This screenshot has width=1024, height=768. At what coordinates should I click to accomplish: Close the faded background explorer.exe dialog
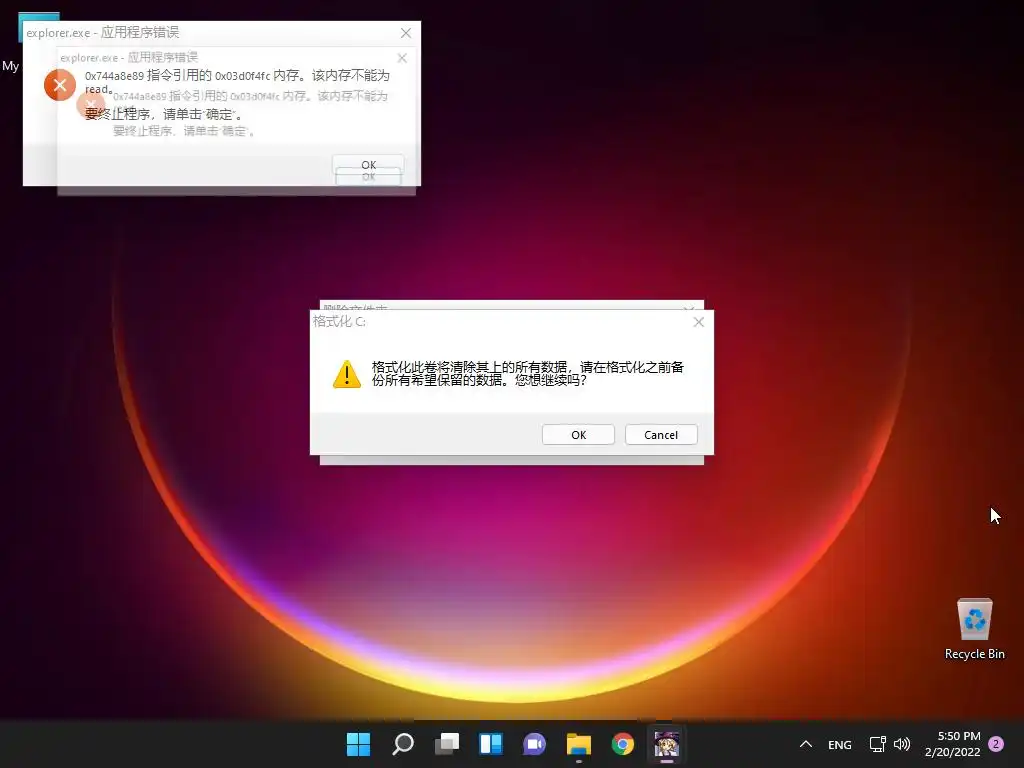(x=402, y=58)
